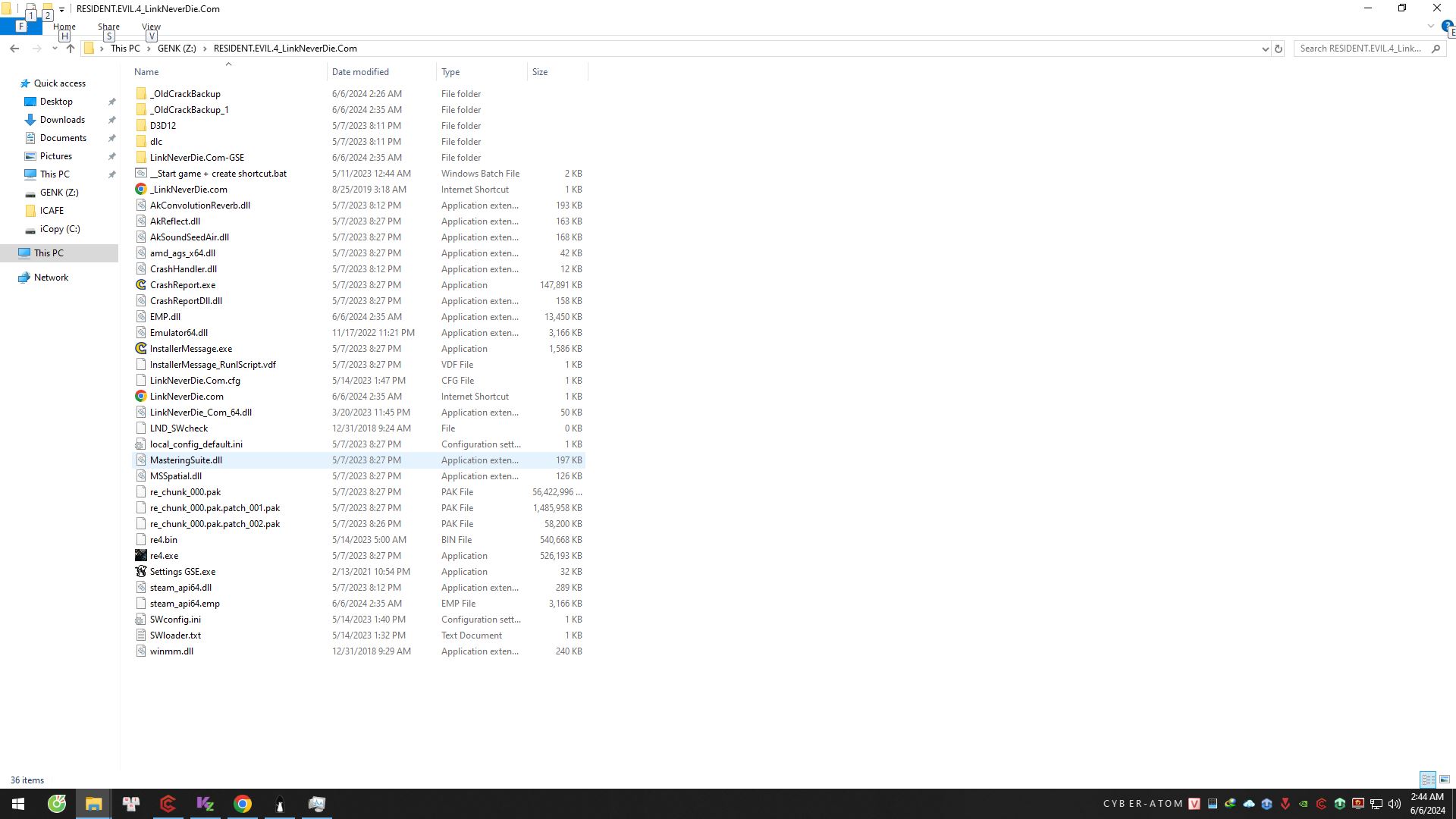Click the LinkNeverDie.com internet shortcut
The image size is (1456, 819).
186,396
